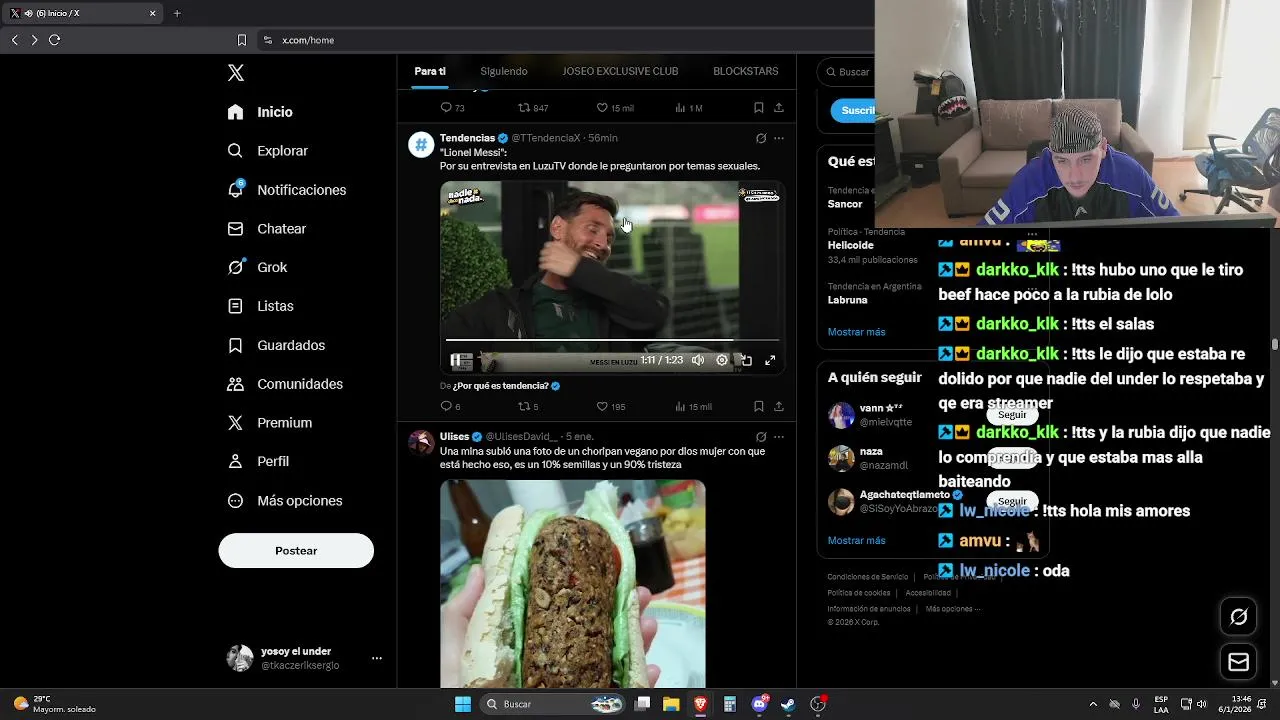The image size is (1280, 720).
Task: Open the BLOCKSTARS tab
Action: pyautogui.click(x=746, y=71)
